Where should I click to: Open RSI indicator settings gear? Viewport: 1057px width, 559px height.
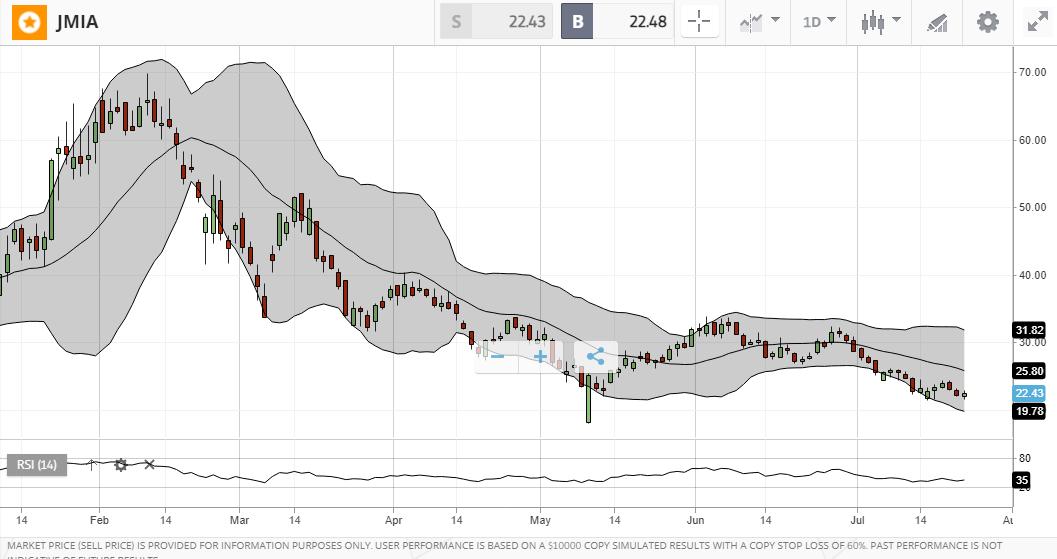(121, 465)
